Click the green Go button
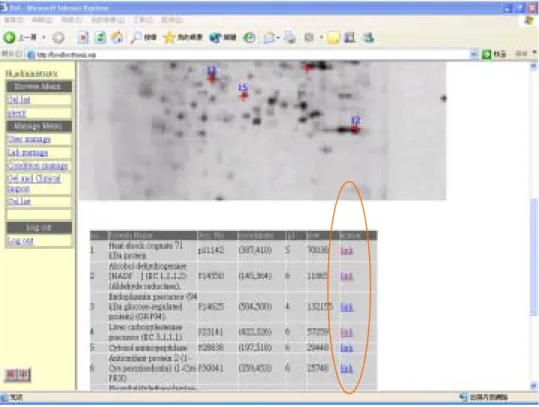 pyautogui.click(x=494, y=54)
